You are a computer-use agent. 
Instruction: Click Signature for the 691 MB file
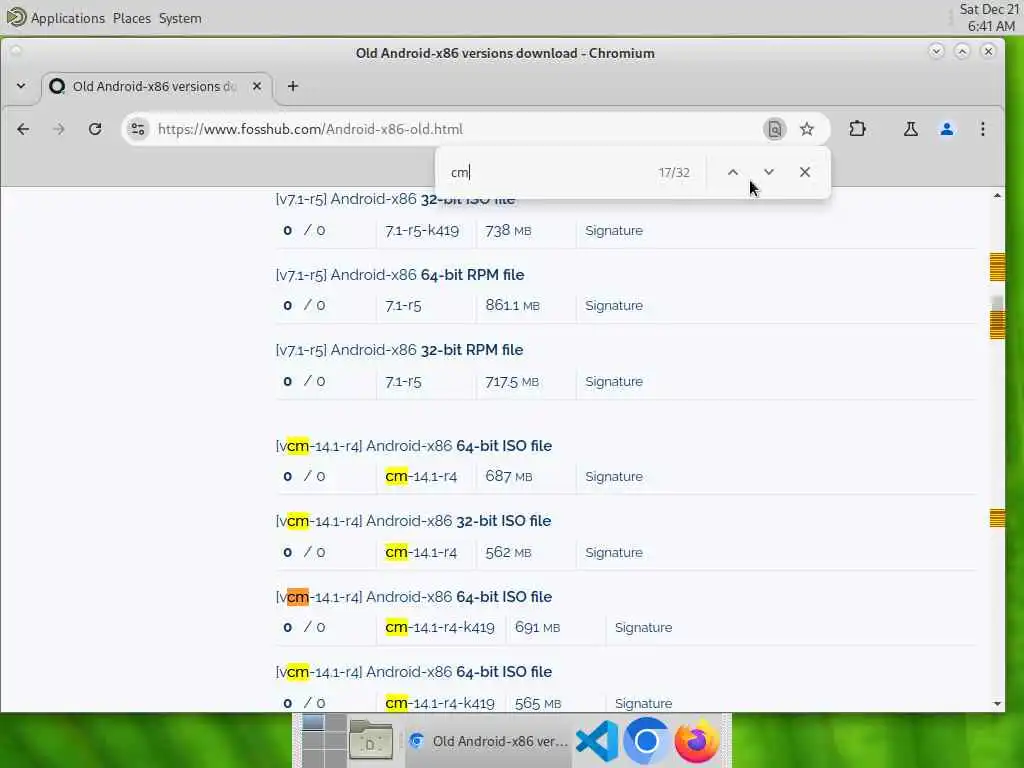pyautogui.click(x=643, y=628)
